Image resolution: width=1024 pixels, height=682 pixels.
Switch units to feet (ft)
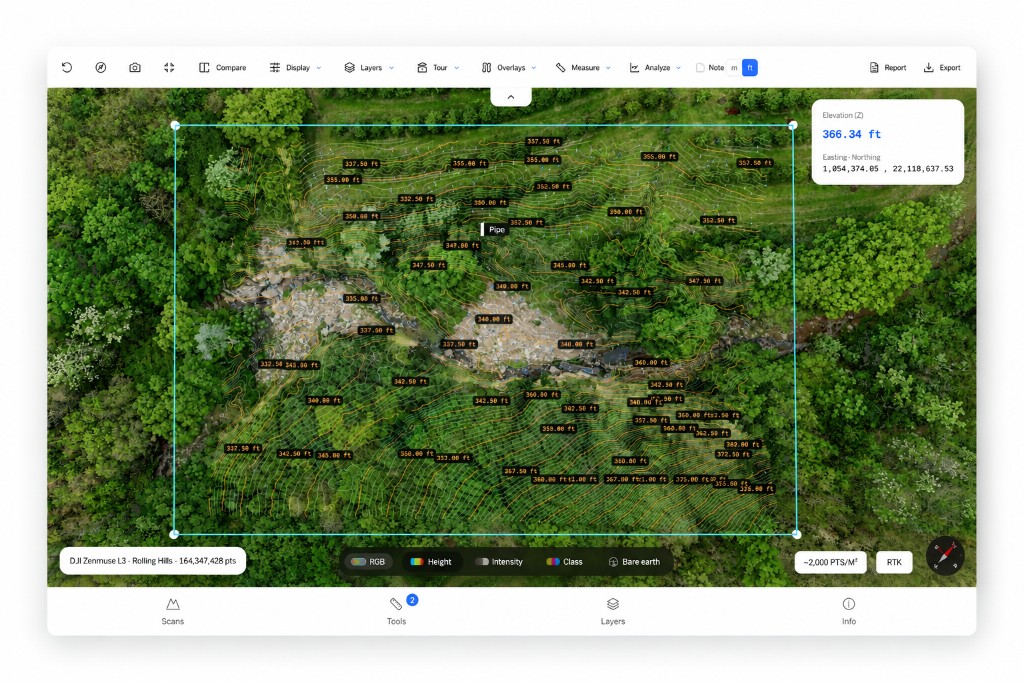(x=750, y=67)
